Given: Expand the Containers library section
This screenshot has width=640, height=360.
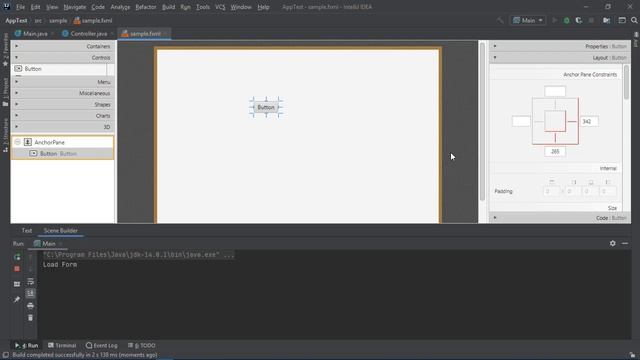Looking at the screenshot, I should pos(62,46).
